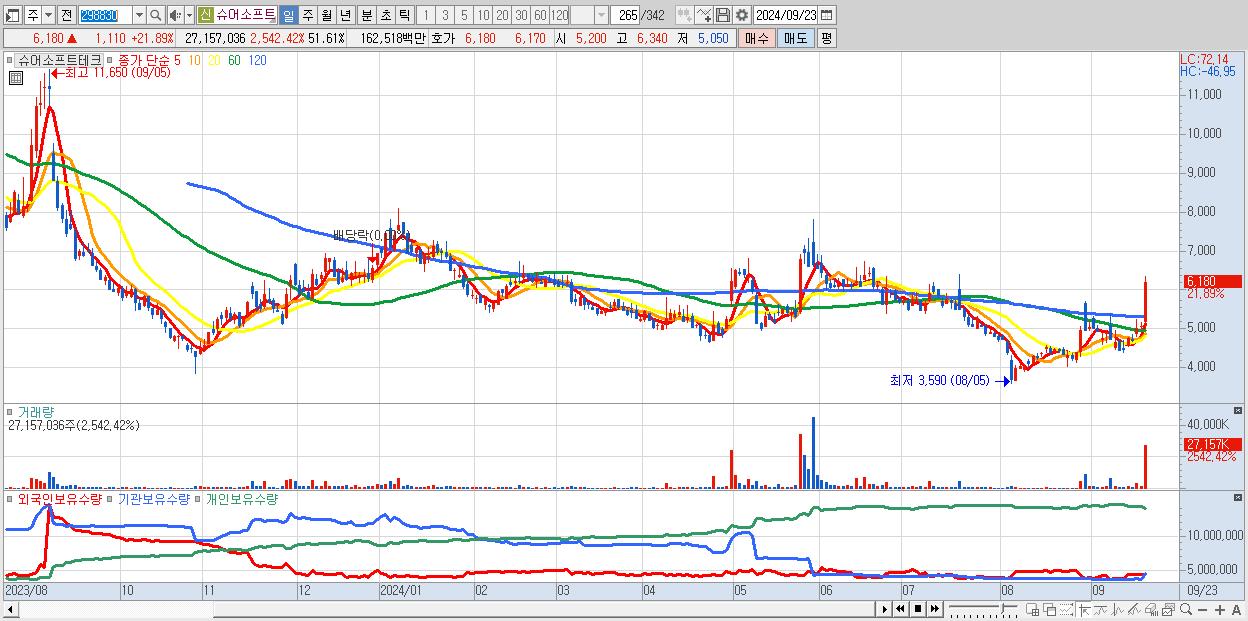Click the green 신 badge icon
1248x621 pixels.
(205, 15)
